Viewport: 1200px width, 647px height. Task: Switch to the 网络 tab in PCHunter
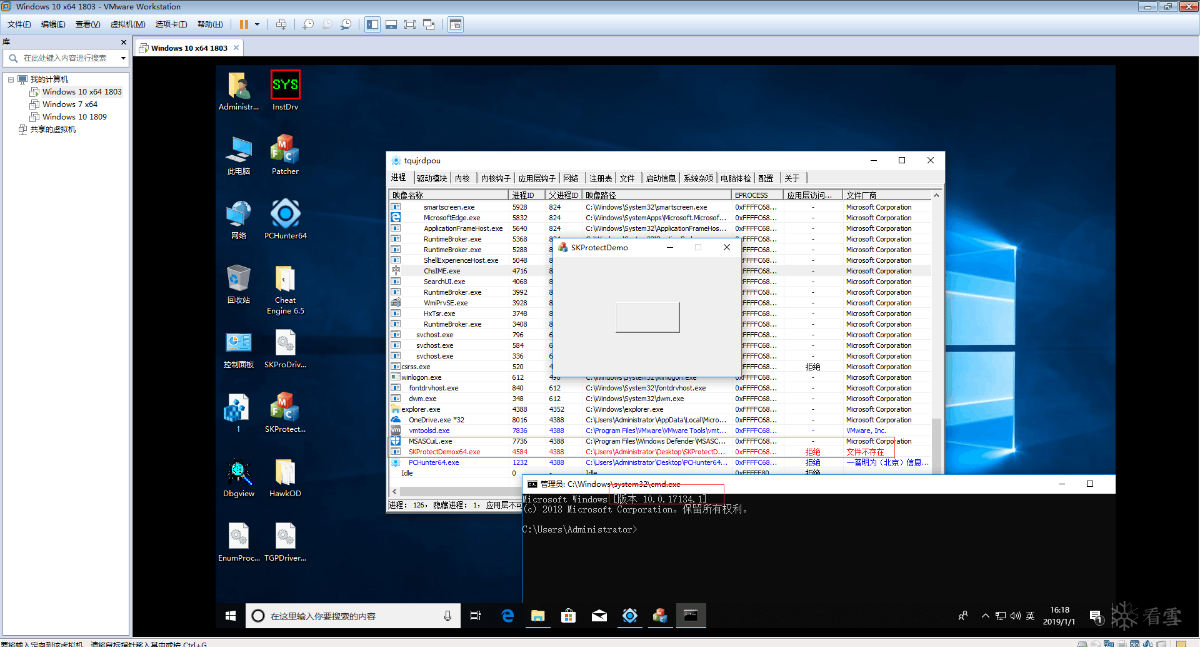(571, 178)
